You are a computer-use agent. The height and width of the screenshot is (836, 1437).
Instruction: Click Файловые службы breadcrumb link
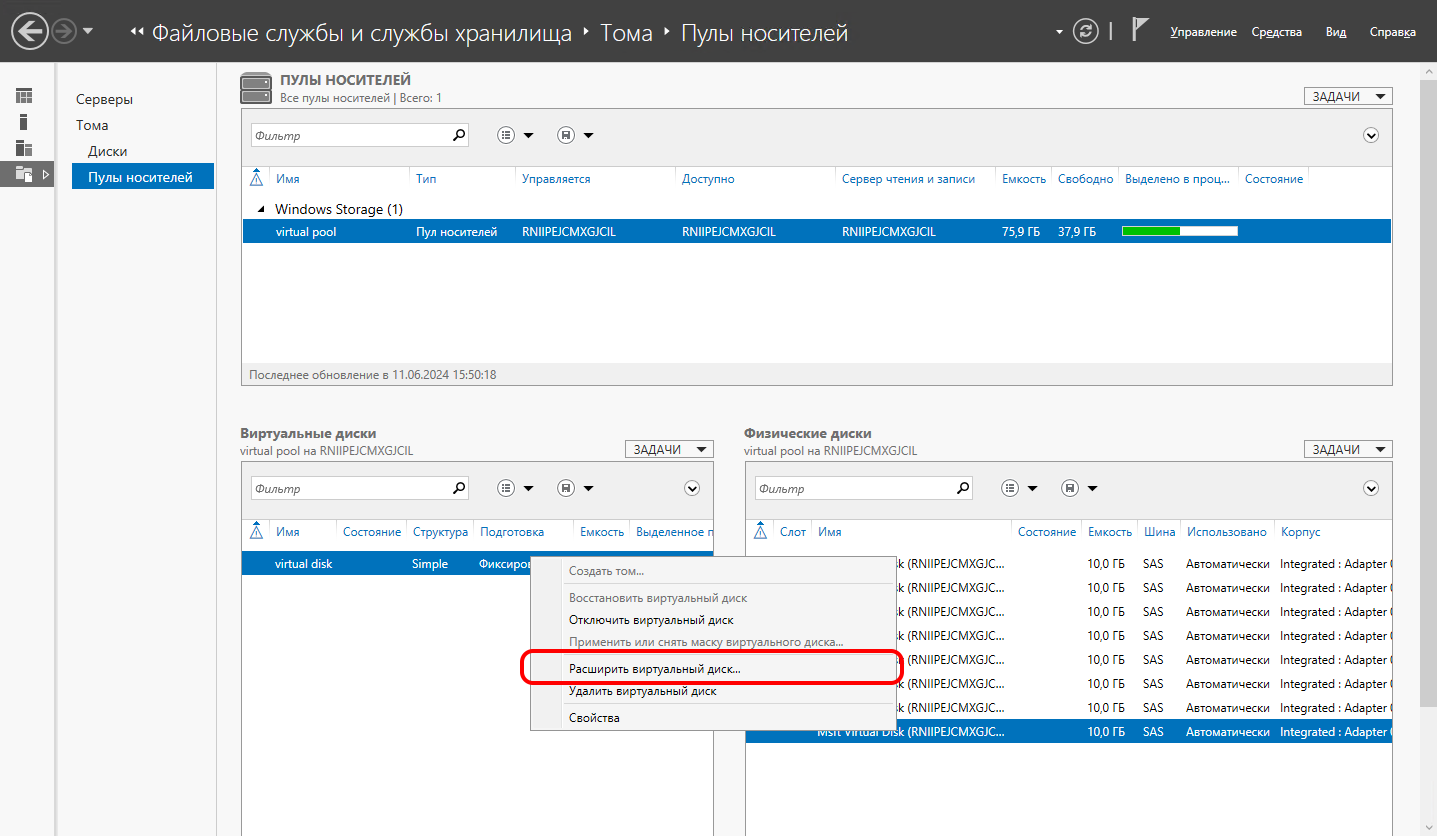click(362, 33)
